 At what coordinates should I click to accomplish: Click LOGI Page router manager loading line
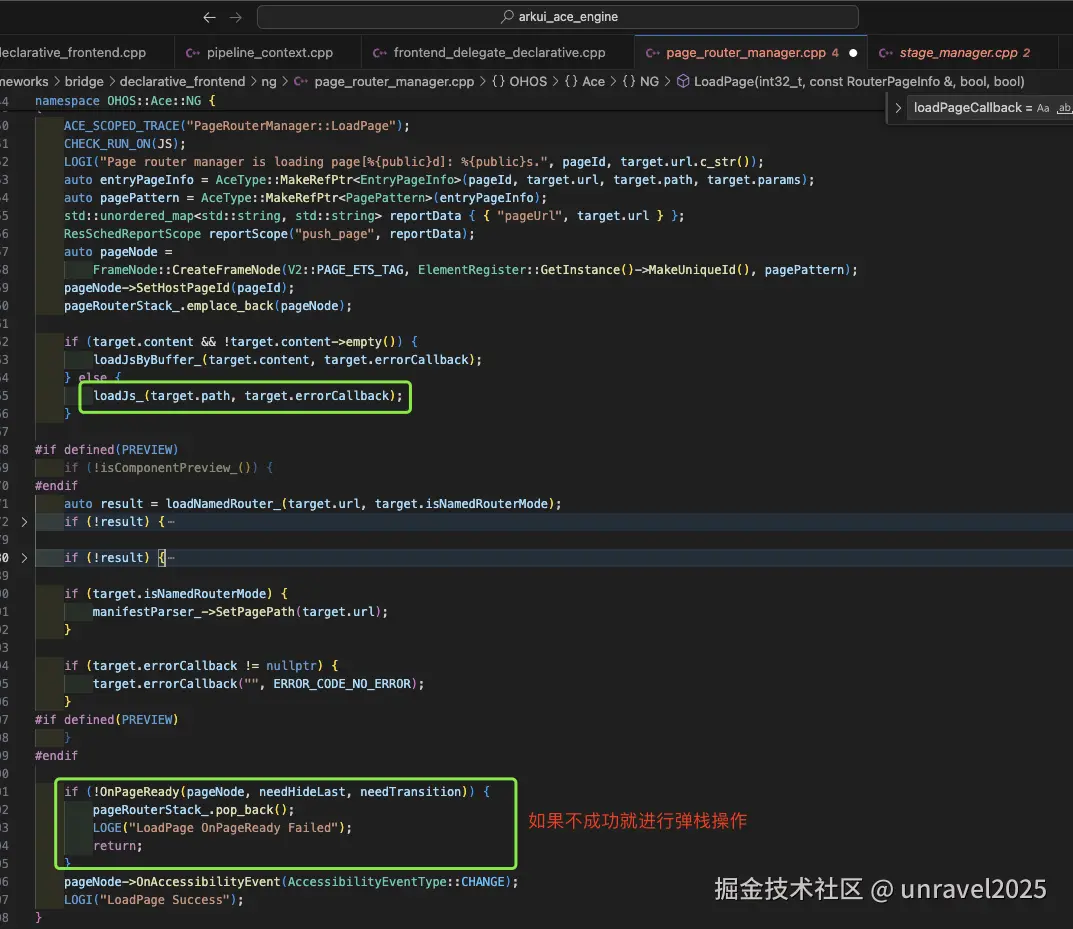point(413,161)
